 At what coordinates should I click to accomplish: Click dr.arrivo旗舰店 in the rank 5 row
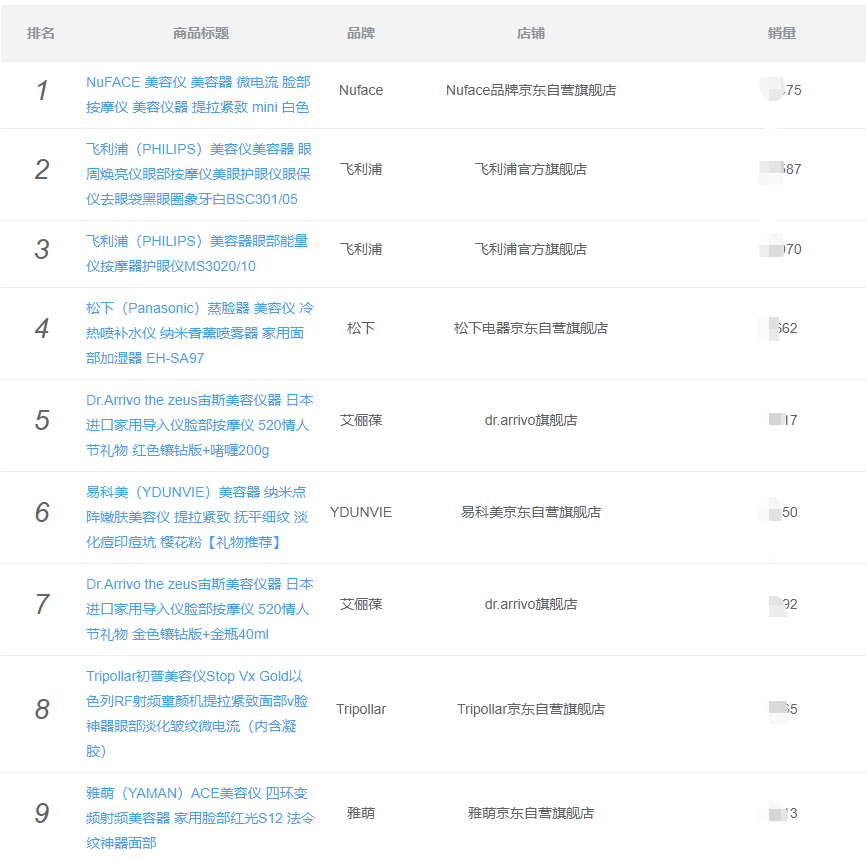tap(531, 420)
